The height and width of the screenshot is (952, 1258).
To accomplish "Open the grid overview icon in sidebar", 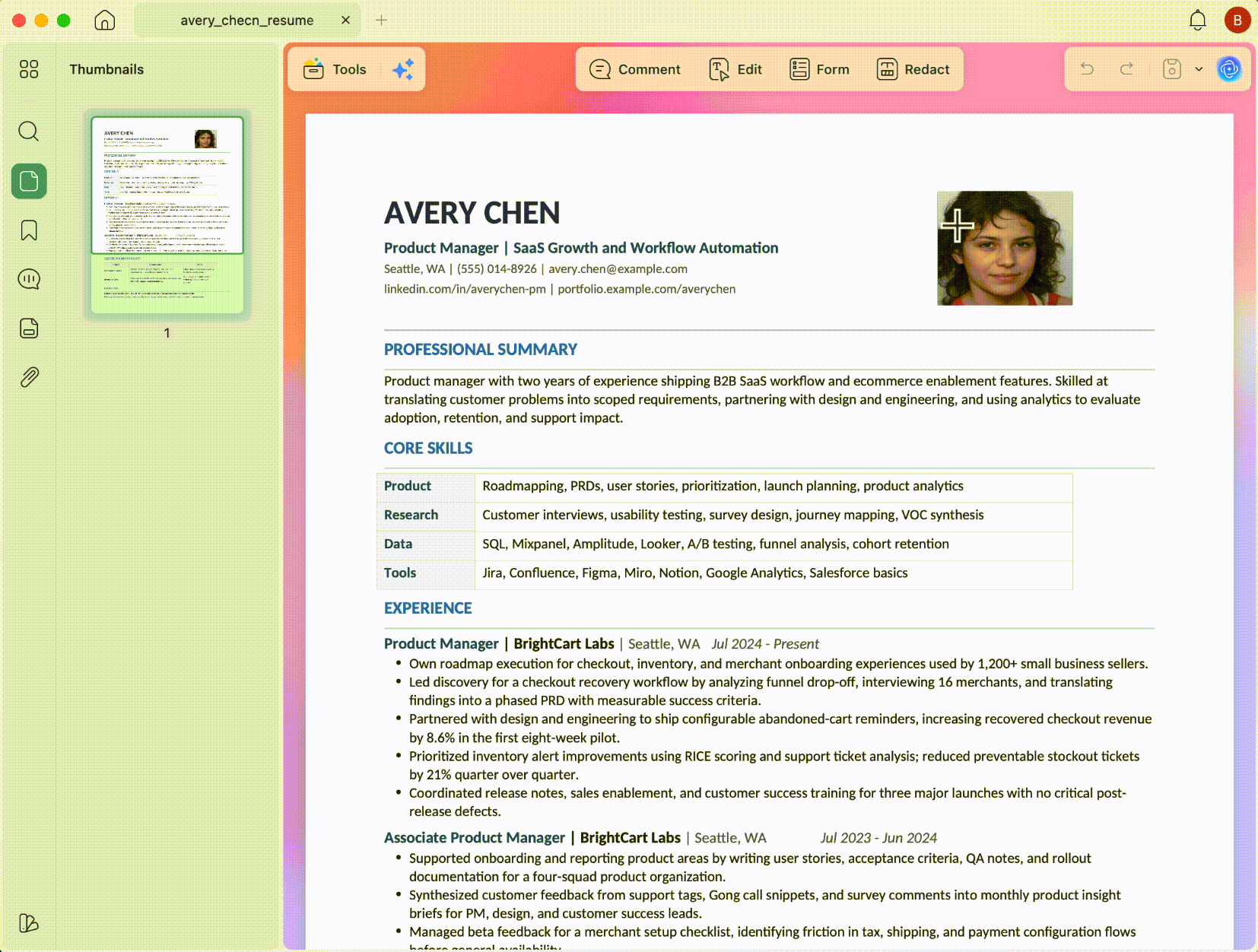I will [29, 69].
